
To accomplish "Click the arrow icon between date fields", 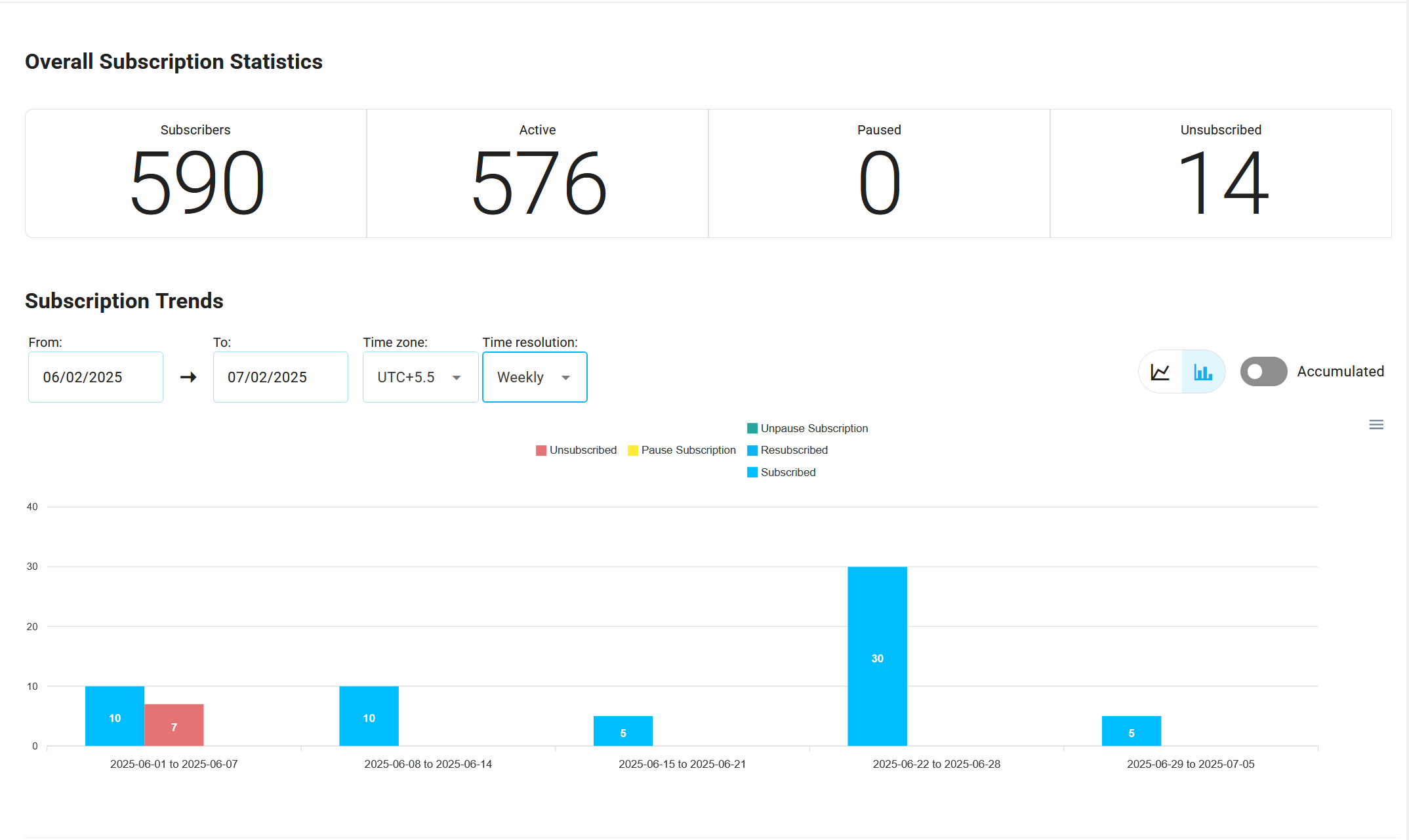I will click(188, 377).
